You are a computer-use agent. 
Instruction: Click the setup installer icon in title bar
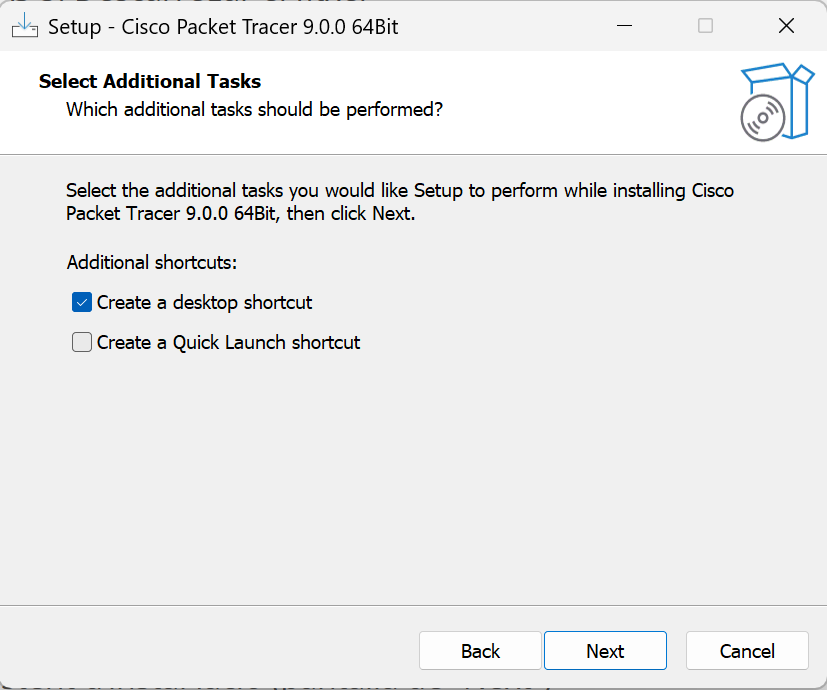point(25,26)
